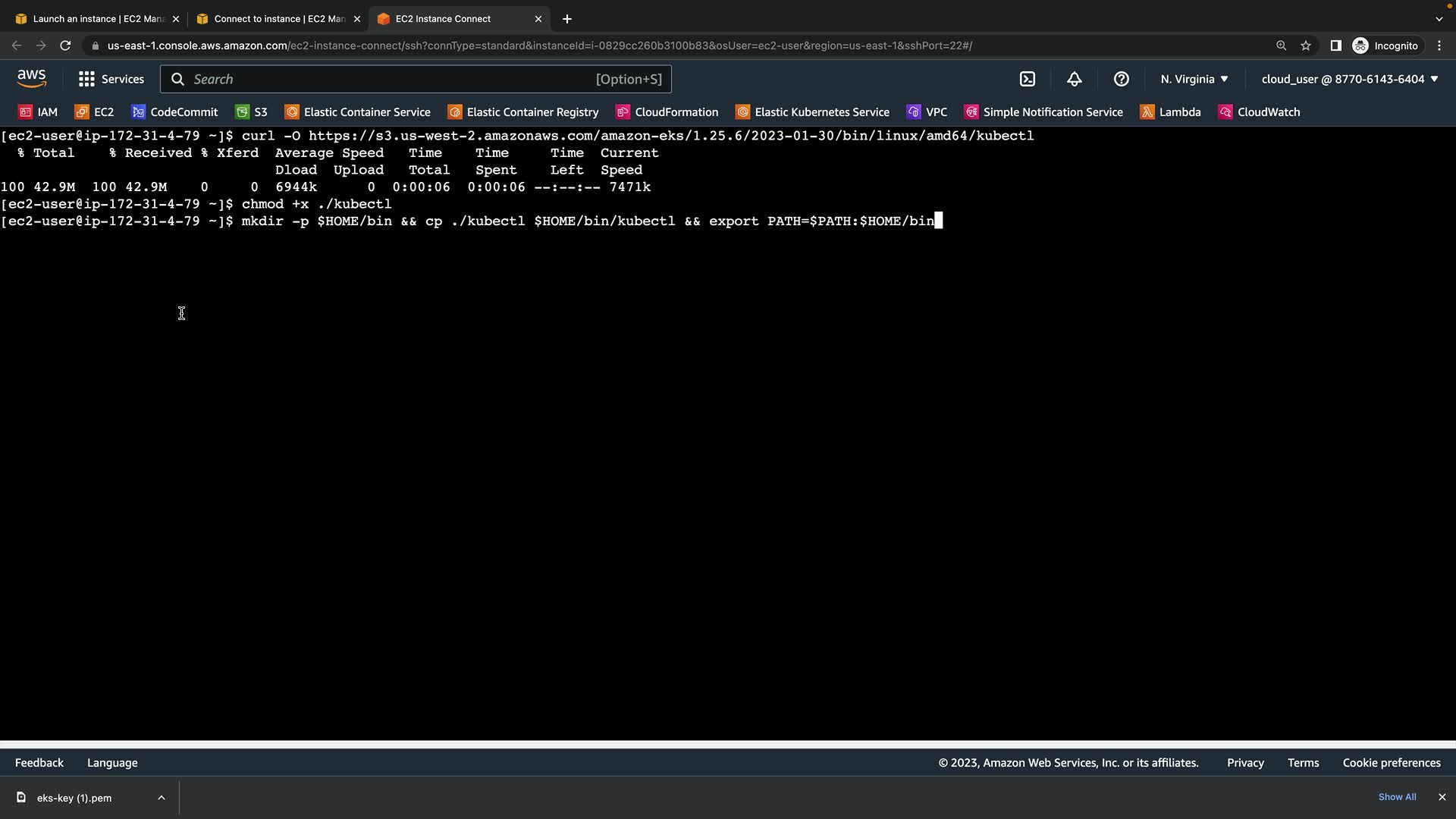Open the Services menu

point(111,79)
